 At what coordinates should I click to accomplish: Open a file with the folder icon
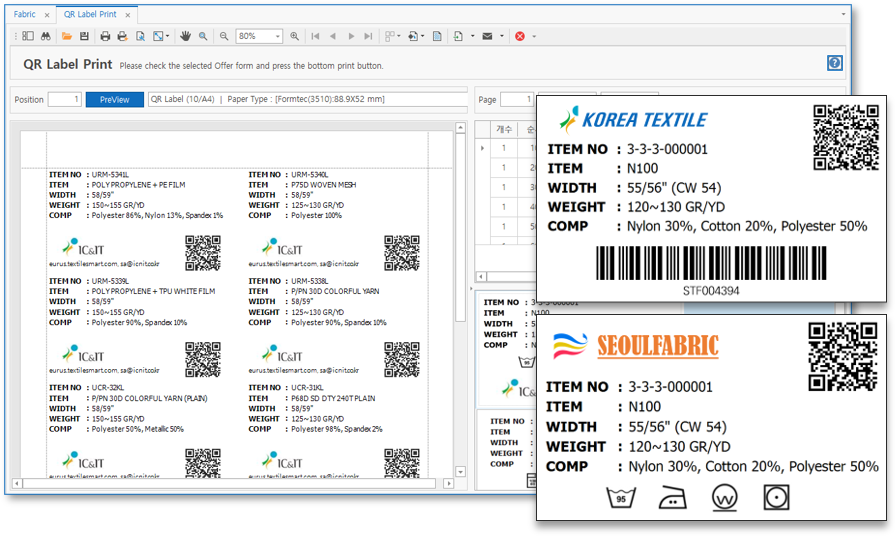click(67, 36)
